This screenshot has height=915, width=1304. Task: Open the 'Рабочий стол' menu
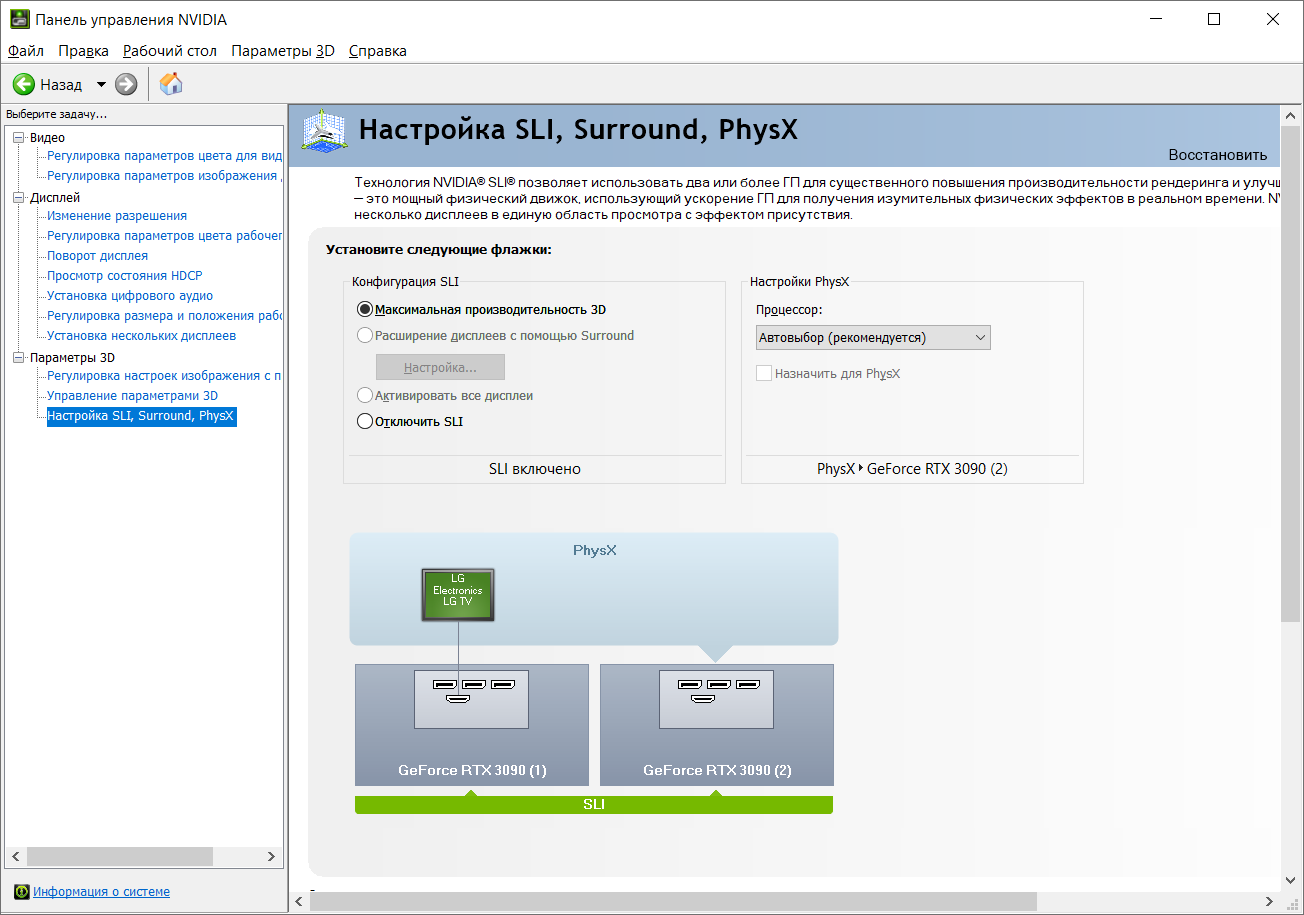click(170, 51)
